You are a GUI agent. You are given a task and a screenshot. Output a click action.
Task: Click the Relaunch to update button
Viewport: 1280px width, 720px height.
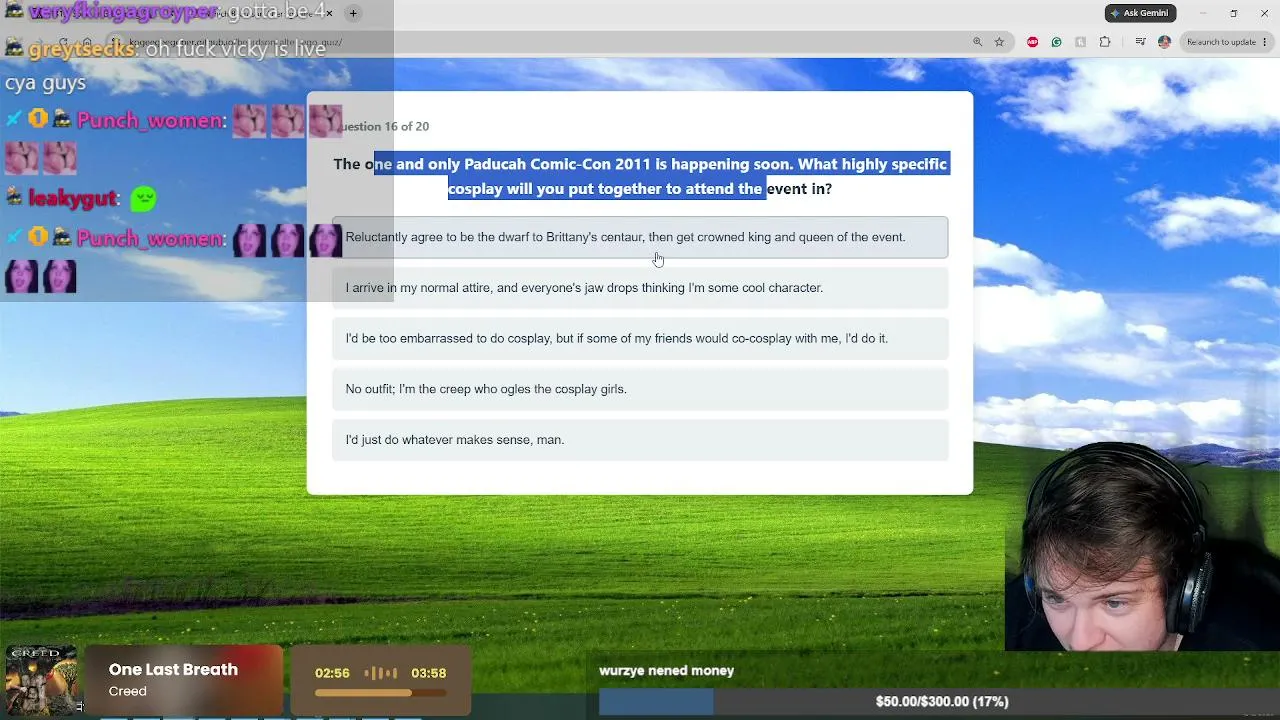(1221, 42)
